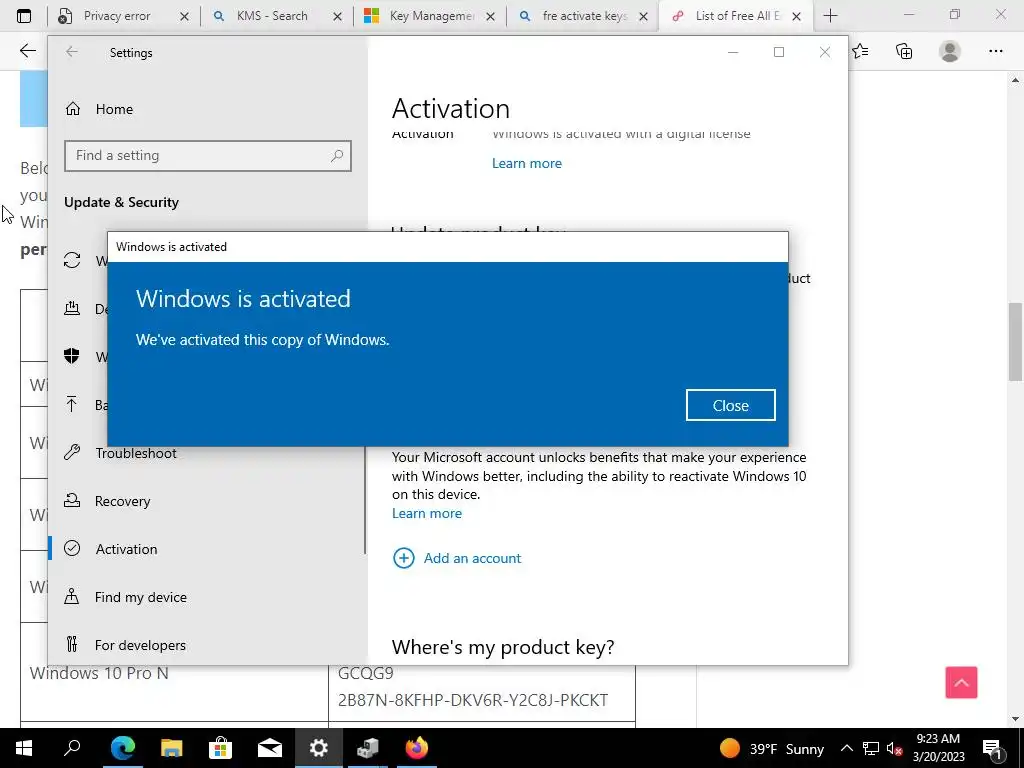
Task: Launch Microsoft Edge from taskbar
Action: (122, 748)
